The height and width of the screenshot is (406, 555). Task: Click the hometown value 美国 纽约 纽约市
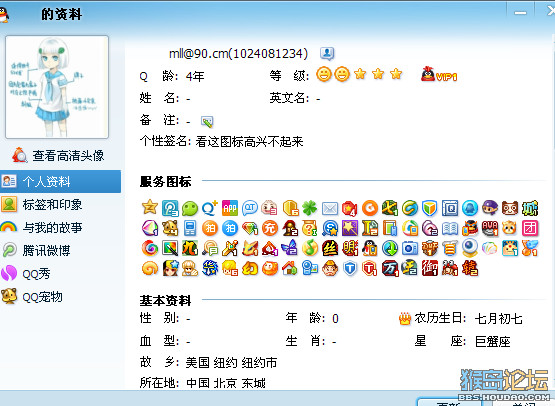click(231, 363)
